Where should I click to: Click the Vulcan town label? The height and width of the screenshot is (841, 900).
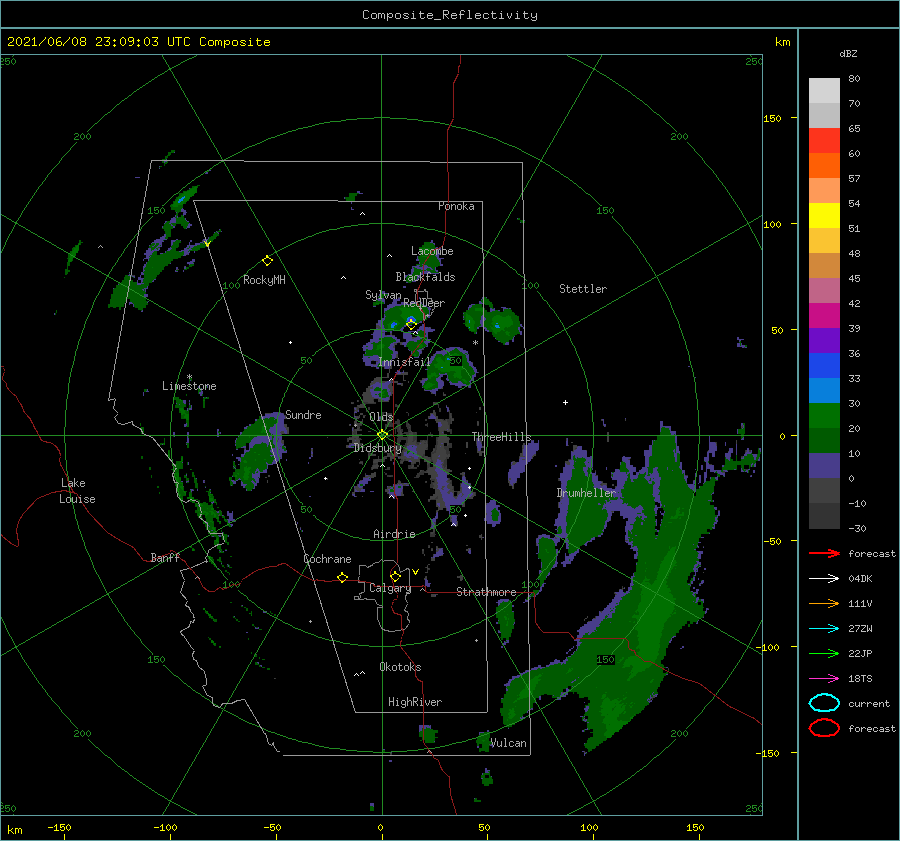(508, 743)
